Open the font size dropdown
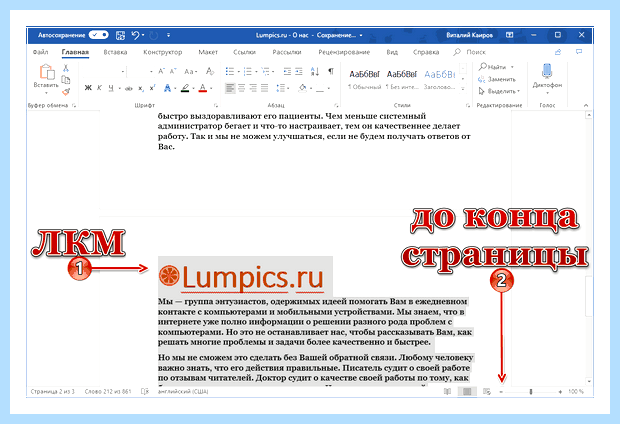The height and width of the screenshot is (424, 620). pyautogui.click(x=151, y=72)
